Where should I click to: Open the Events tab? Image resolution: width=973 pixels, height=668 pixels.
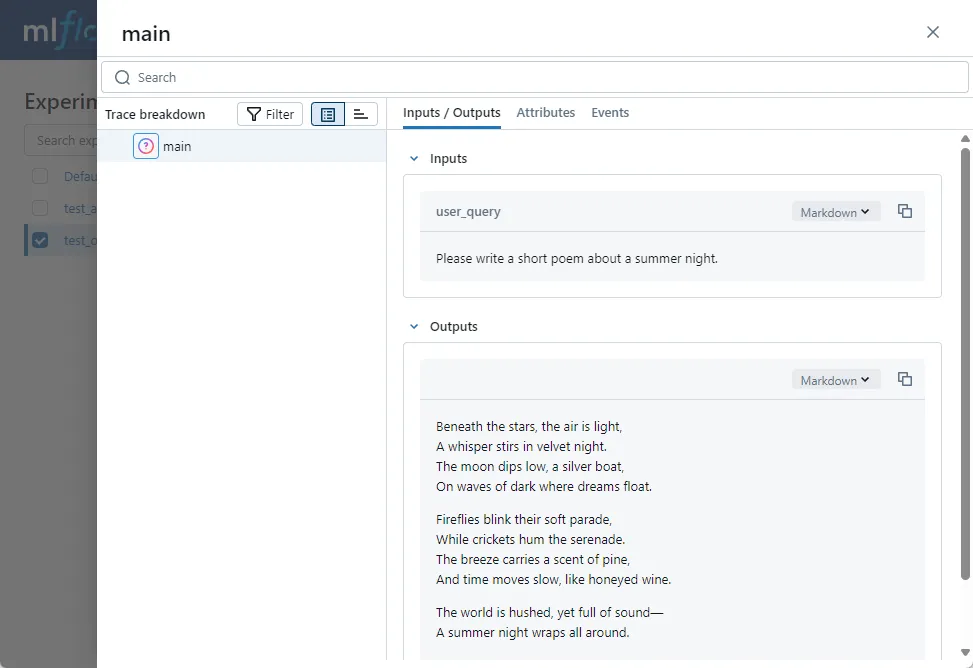click(x=610, y=113)
